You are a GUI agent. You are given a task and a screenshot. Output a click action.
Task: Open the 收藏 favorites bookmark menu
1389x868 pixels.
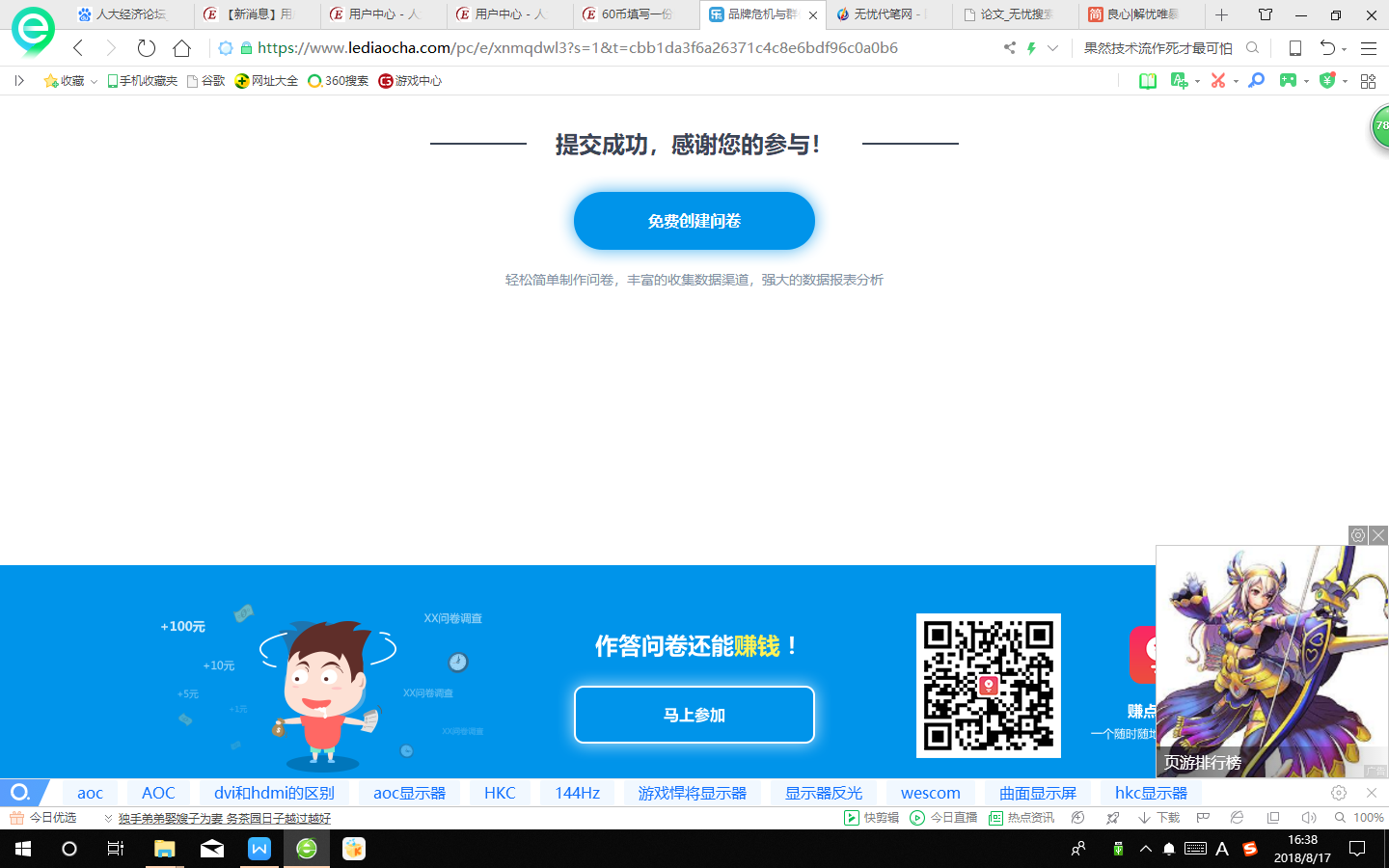70,81
